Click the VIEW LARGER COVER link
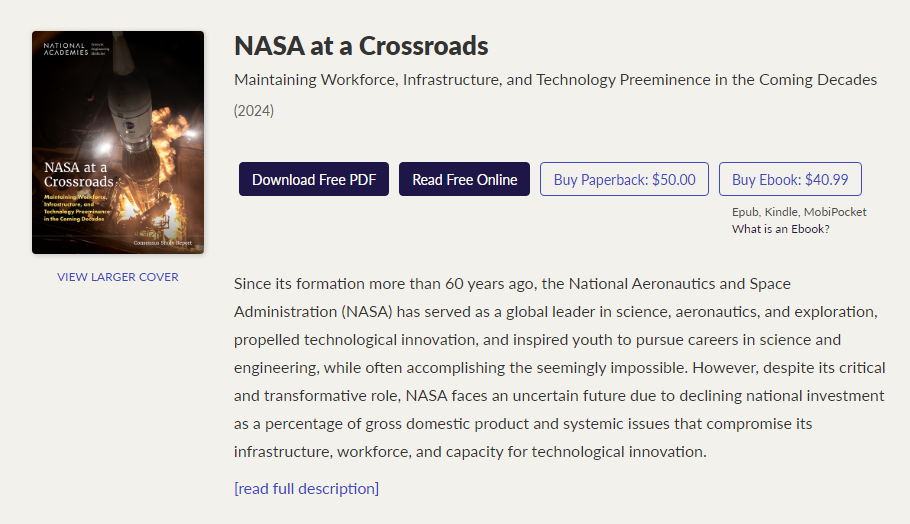 [118, 277]
